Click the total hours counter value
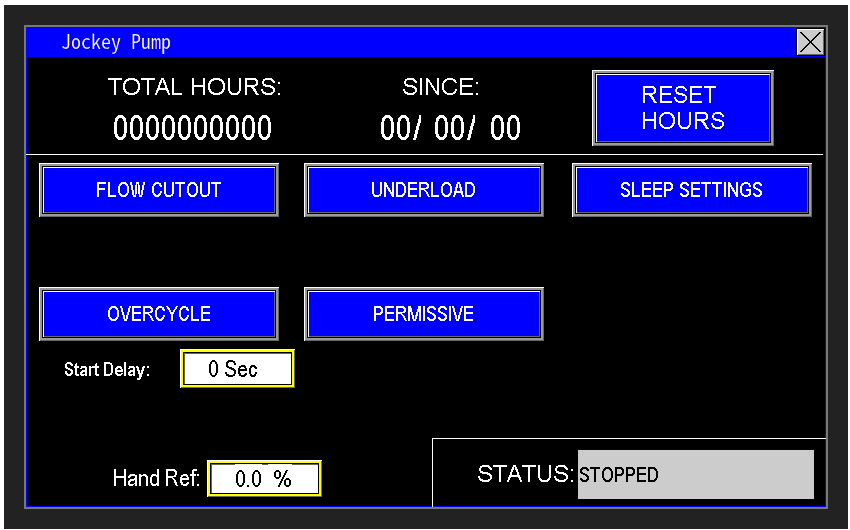850x530 pixels. pyautogui.click(x=192, y=129)
